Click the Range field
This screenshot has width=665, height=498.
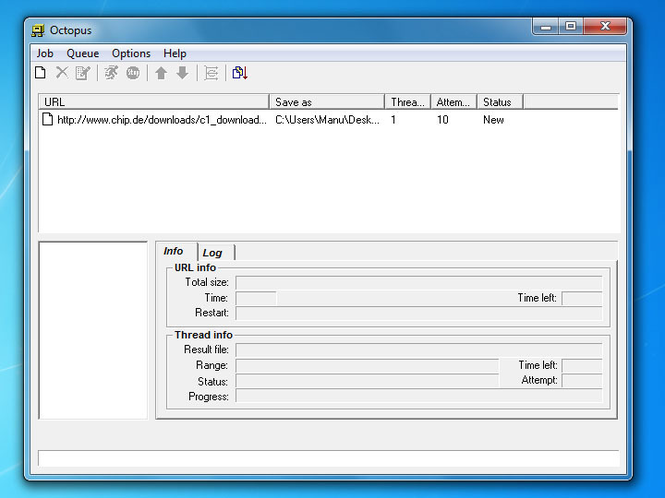(x=367, y=366)
